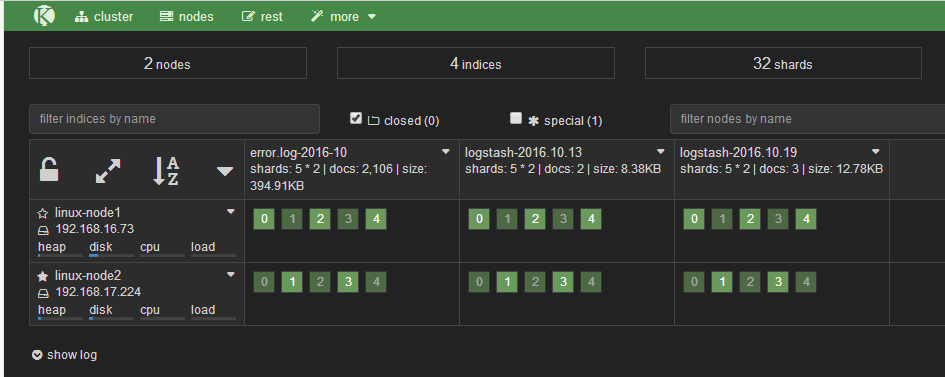
Task: Open the dropdown arrow beside sort icon
Action: point(225,172)
